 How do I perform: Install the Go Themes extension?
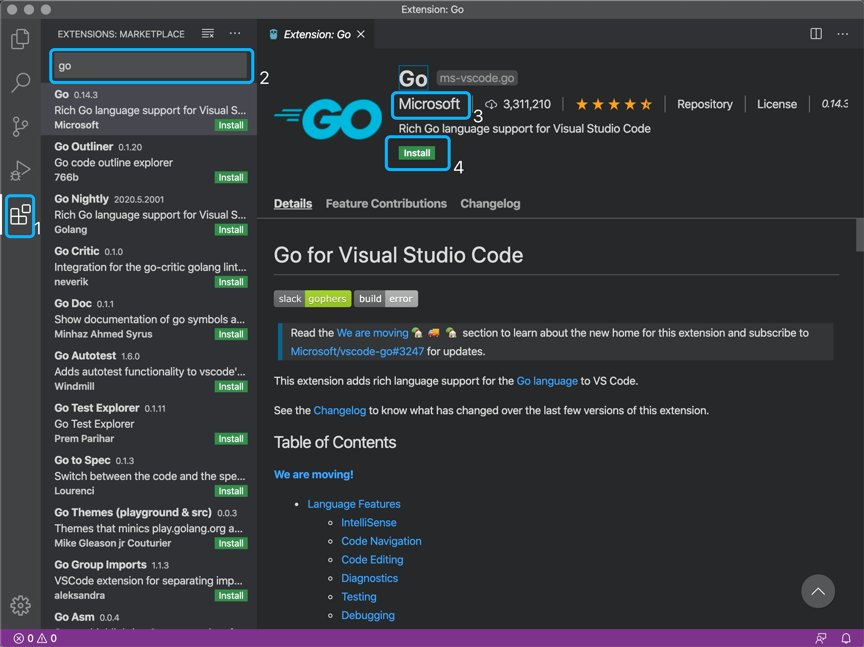pos(231,543)
